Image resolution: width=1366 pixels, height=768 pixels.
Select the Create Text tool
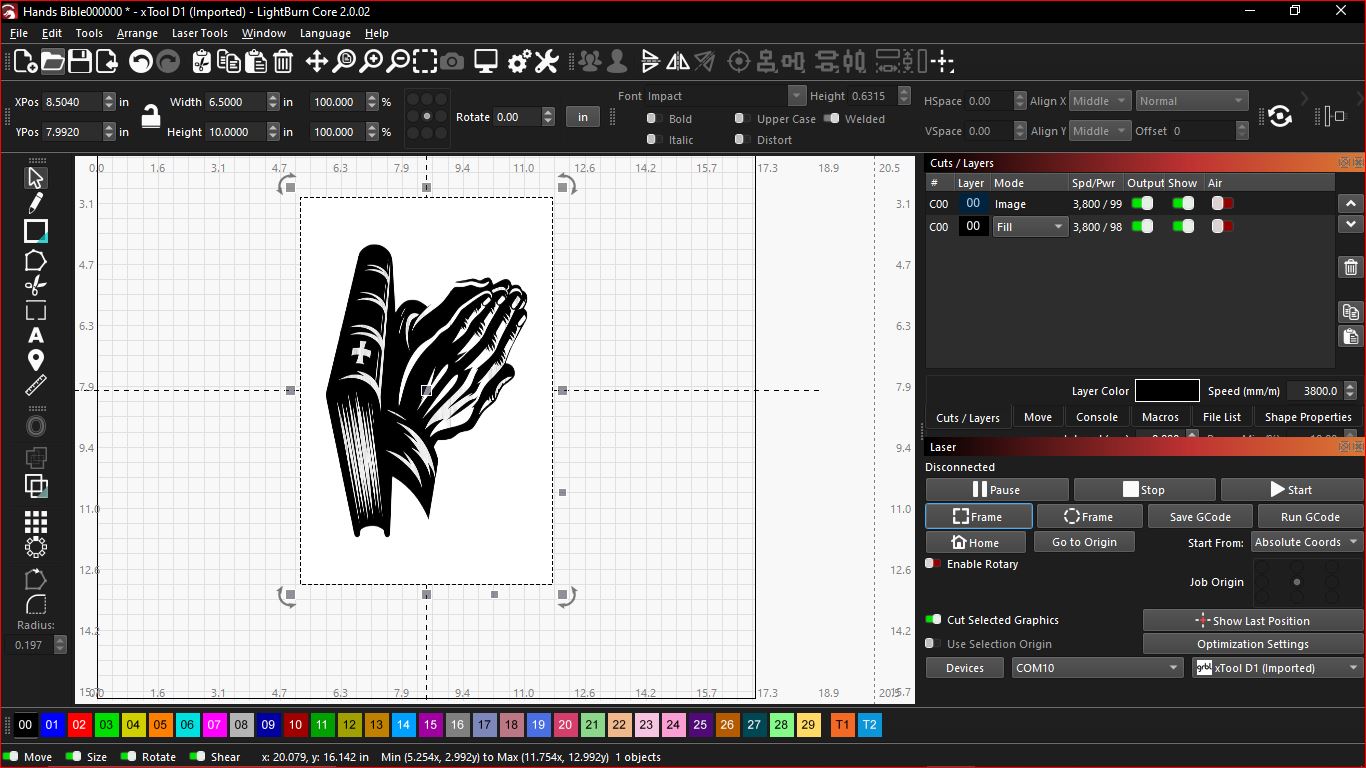click(36, 335)
